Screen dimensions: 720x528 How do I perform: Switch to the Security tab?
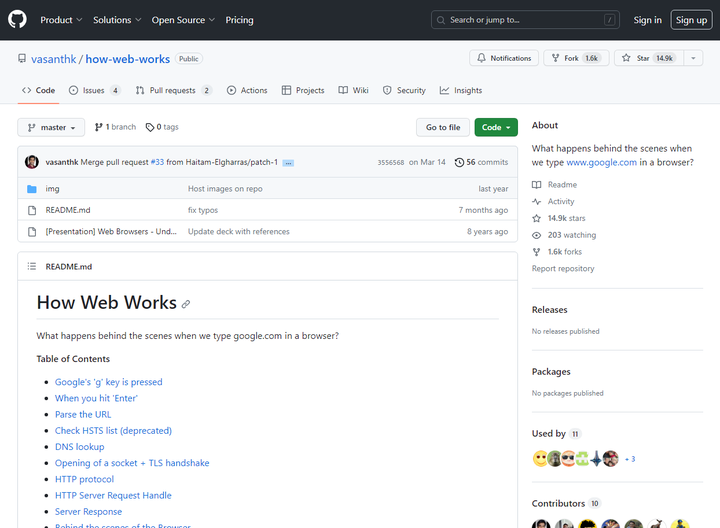(404, 90)
